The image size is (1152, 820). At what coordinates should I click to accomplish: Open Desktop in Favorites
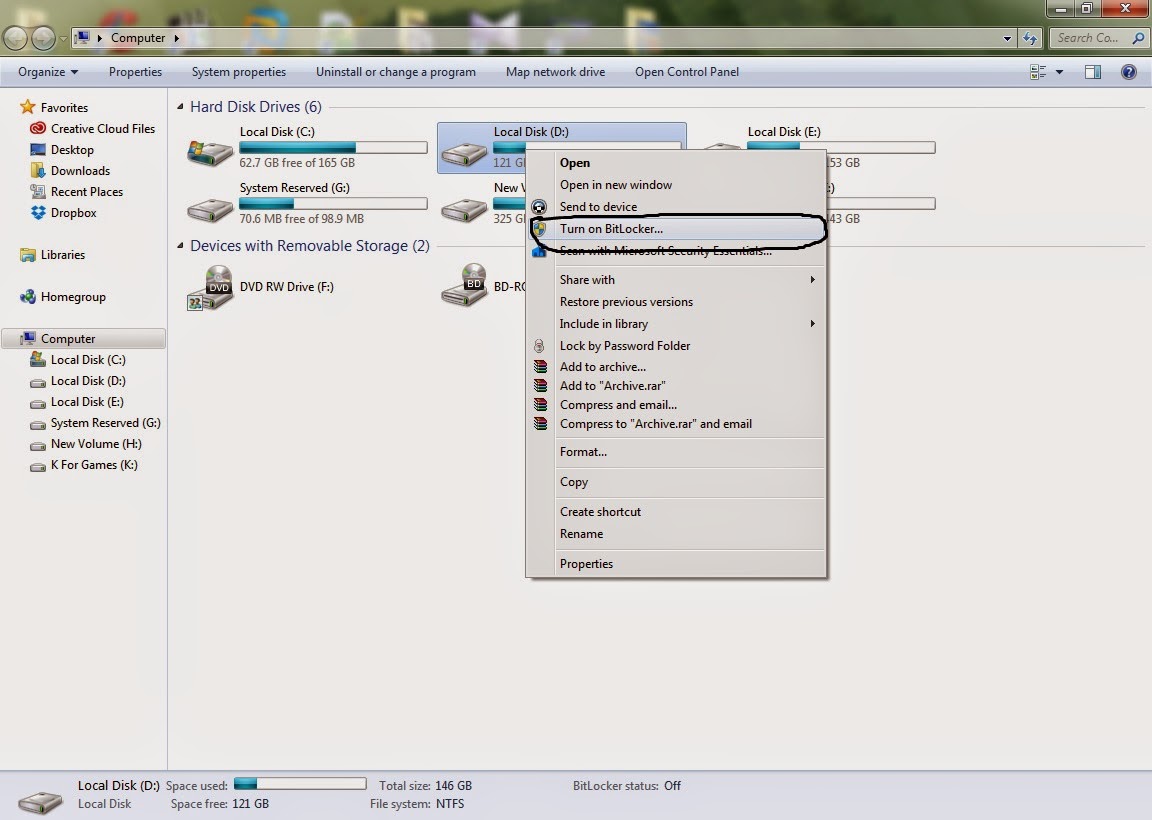tap(62, 150)
